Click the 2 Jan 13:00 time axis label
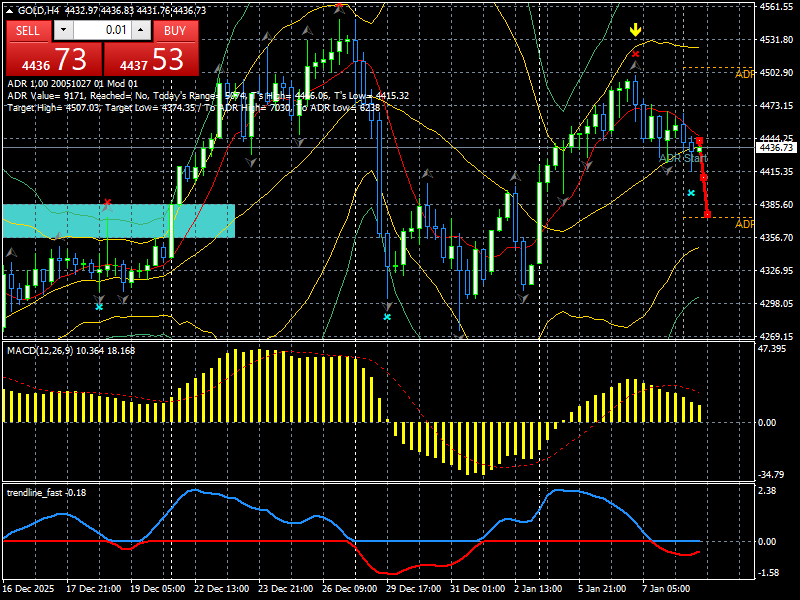The width and height of the screenshot is (800, 600). [539, 588]
